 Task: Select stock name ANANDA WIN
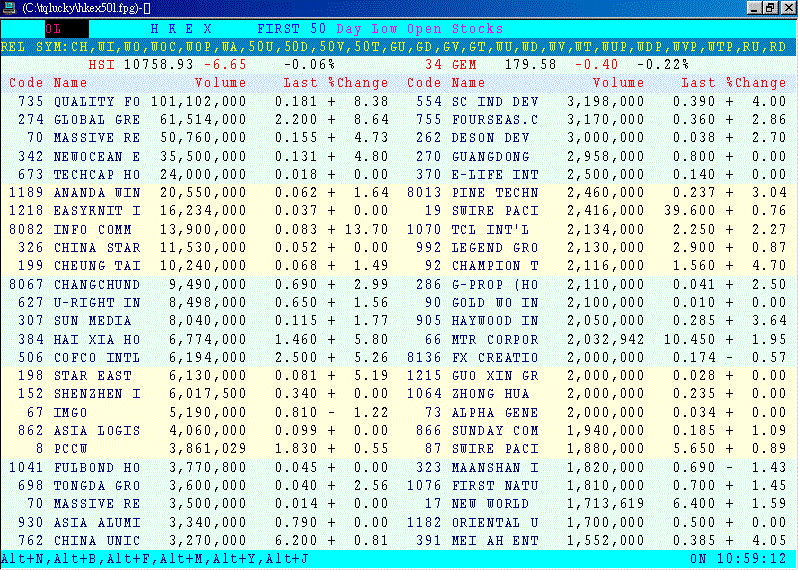pyautogui.click(x=97, y=193)
